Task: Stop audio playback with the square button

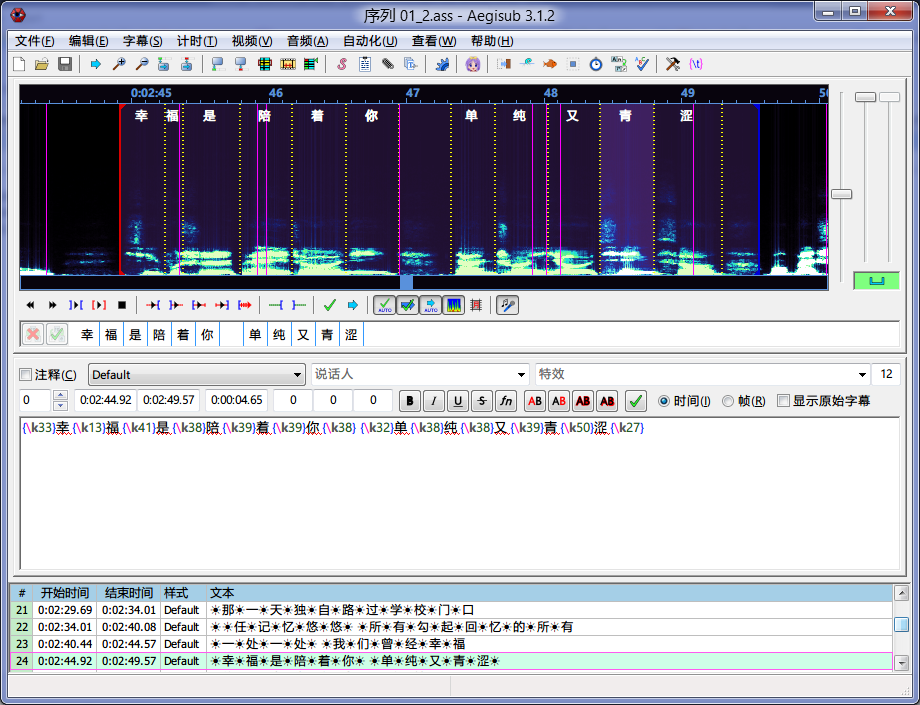Action: (x=122, y=305)
